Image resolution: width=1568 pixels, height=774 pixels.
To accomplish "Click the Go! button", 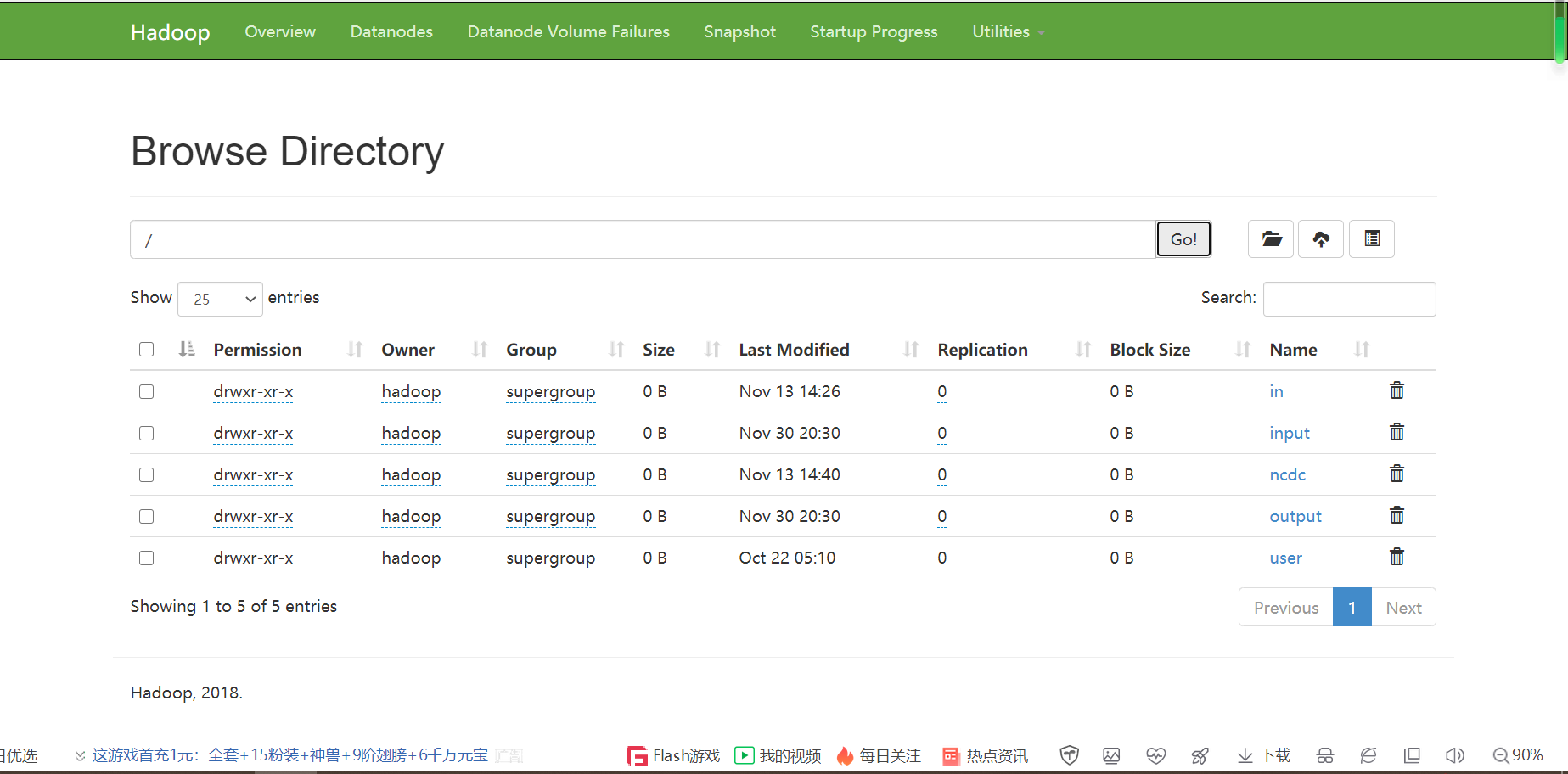I will click(x=1183, y=239).
